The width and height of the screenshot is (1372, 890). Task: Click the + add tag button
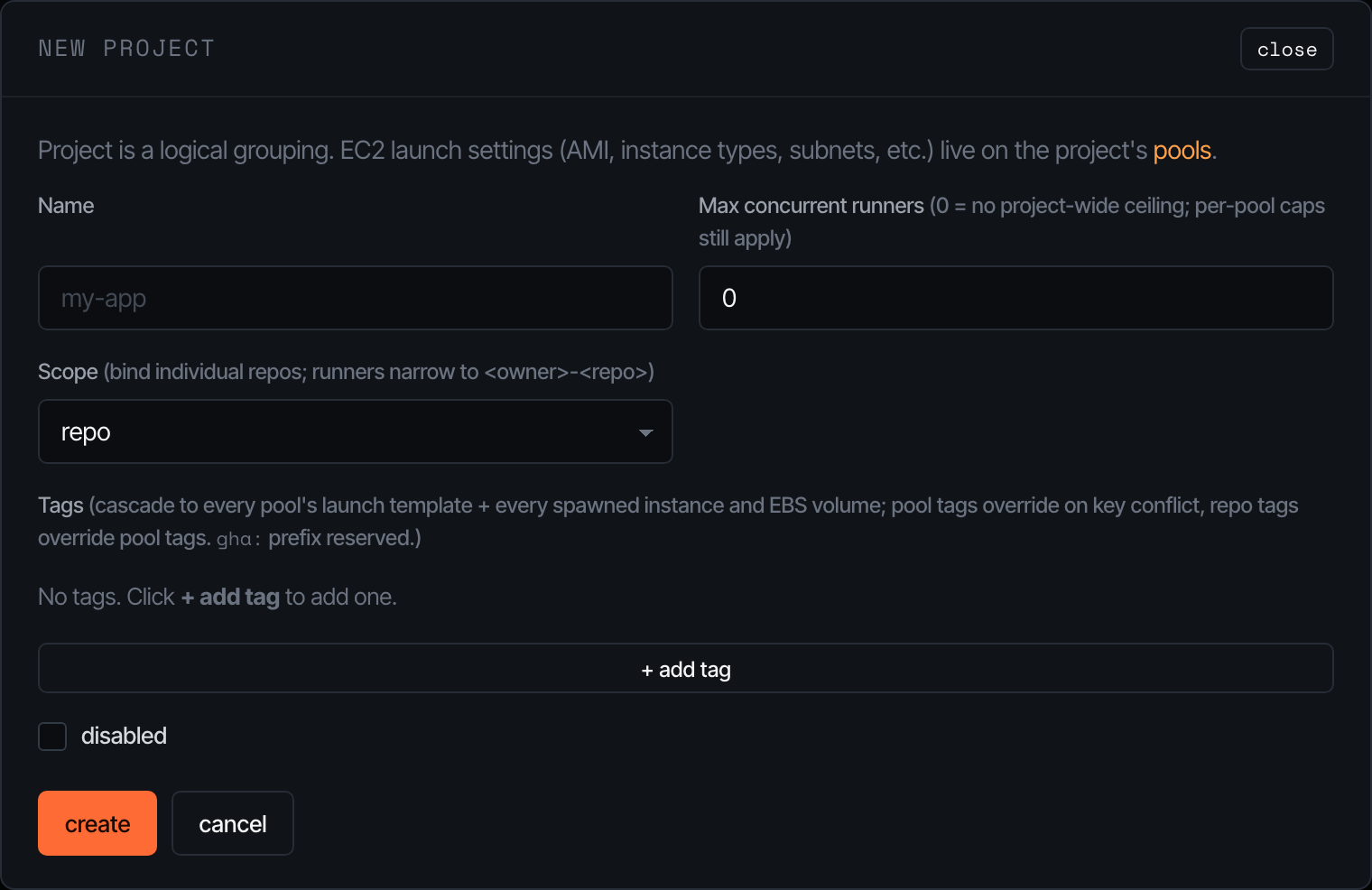[x=685, y=668]
